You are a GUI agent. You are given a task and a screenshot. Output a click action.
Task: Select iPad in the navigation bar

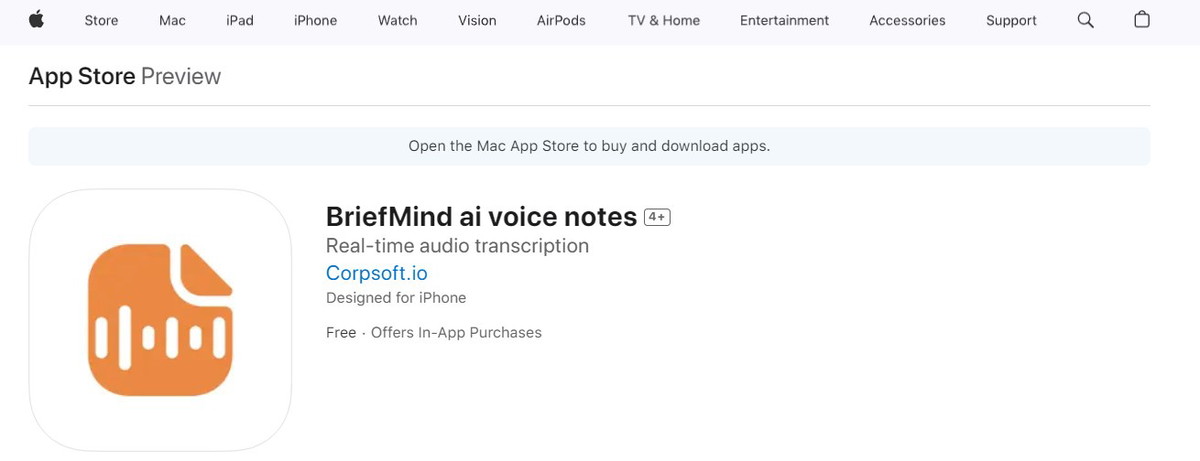click(x=240, y=20)
